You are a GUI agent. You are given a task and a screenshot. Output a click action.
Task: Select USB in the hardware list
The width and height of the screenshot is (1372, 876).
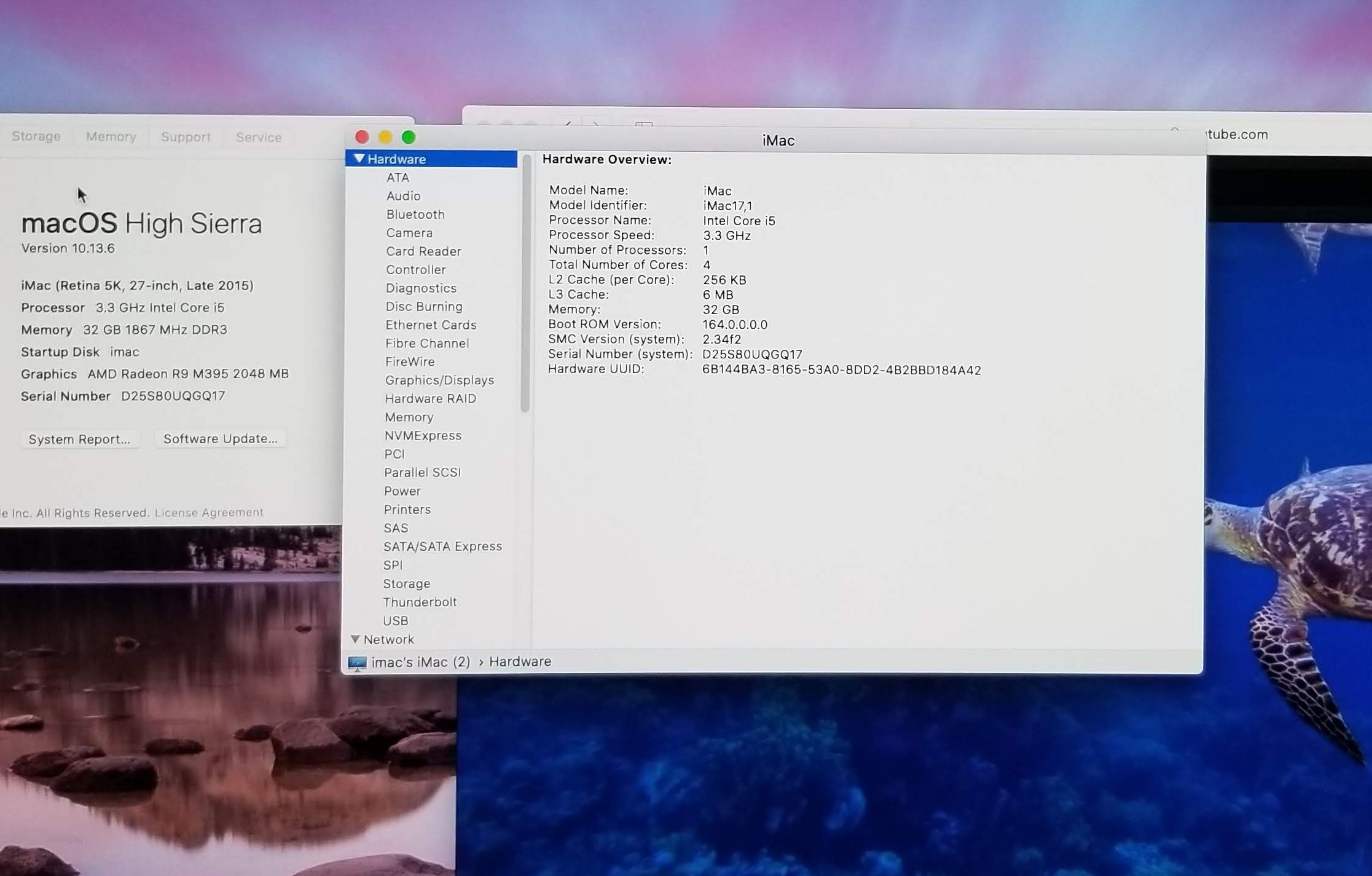[x=396, y=620]
